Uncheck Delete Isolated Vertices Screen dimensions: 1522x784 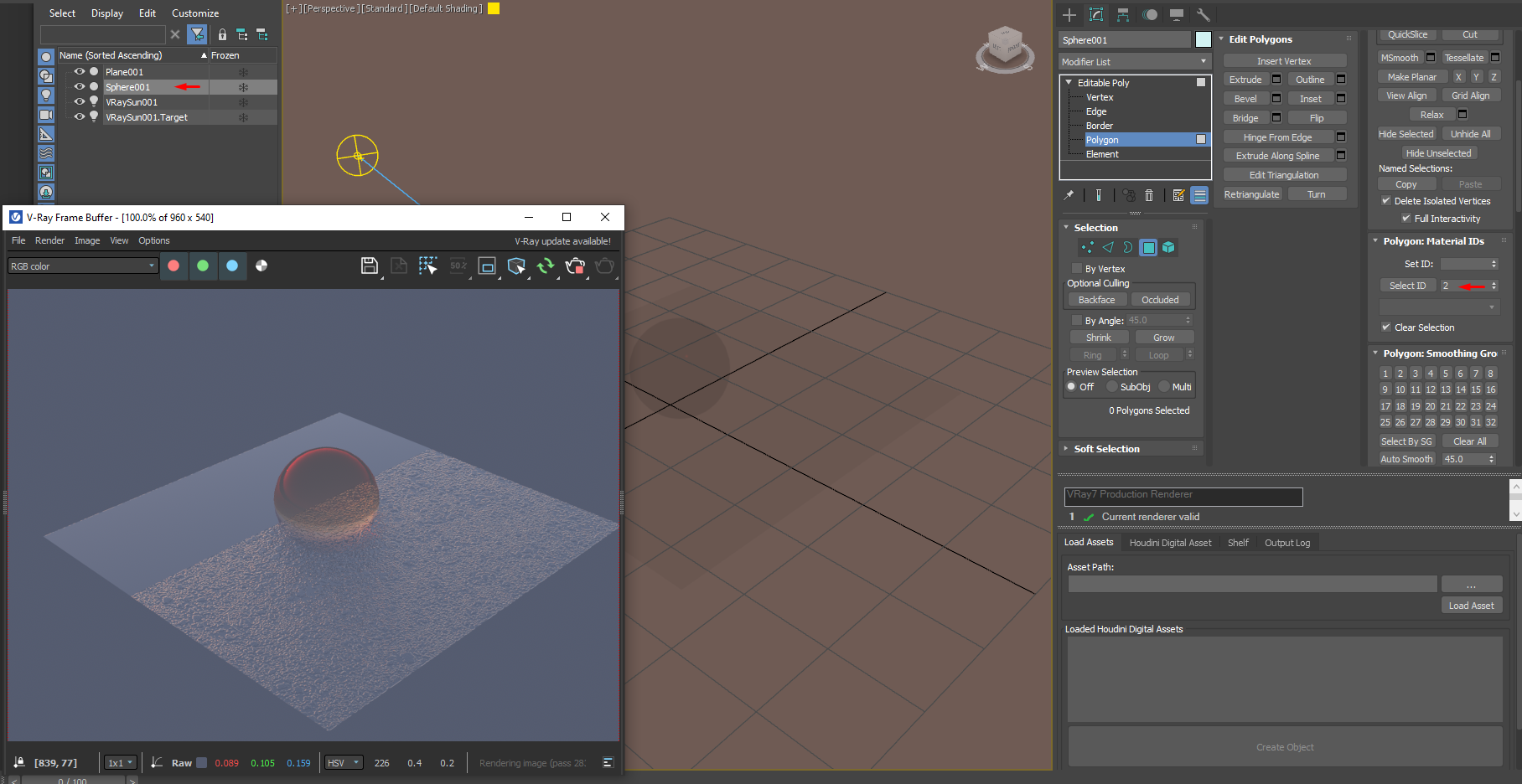pyautogui.click(x=1386, y=201)
